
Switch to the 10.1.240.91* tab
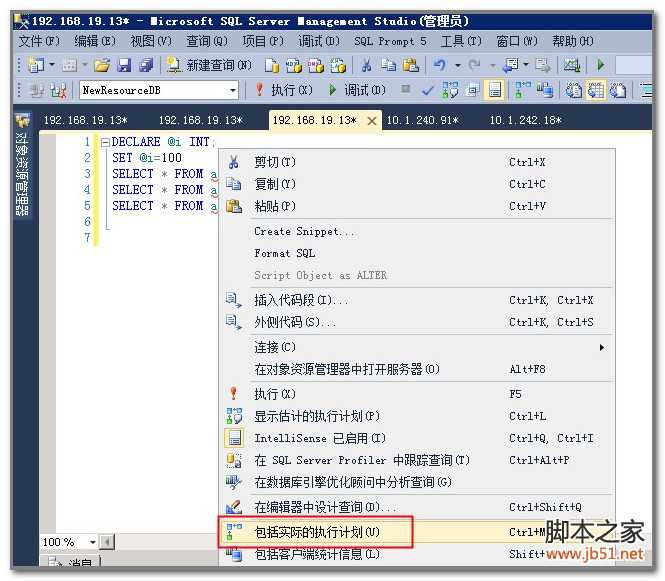pyautogui.click(x=422, y=120)
